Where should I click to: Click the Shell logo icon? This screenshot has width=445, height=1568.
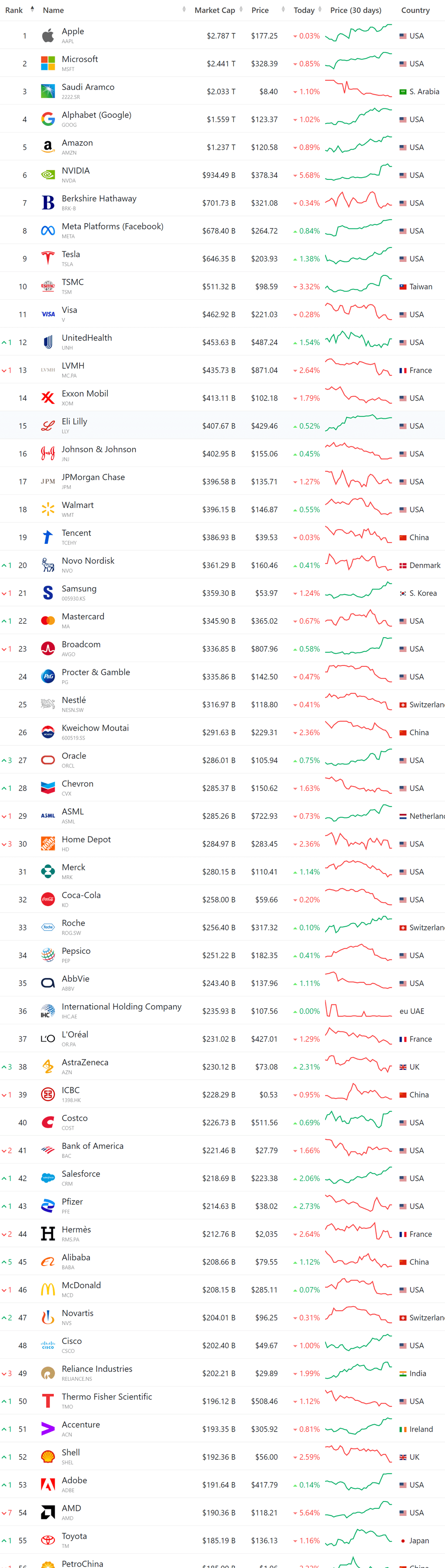[47, 1457]
